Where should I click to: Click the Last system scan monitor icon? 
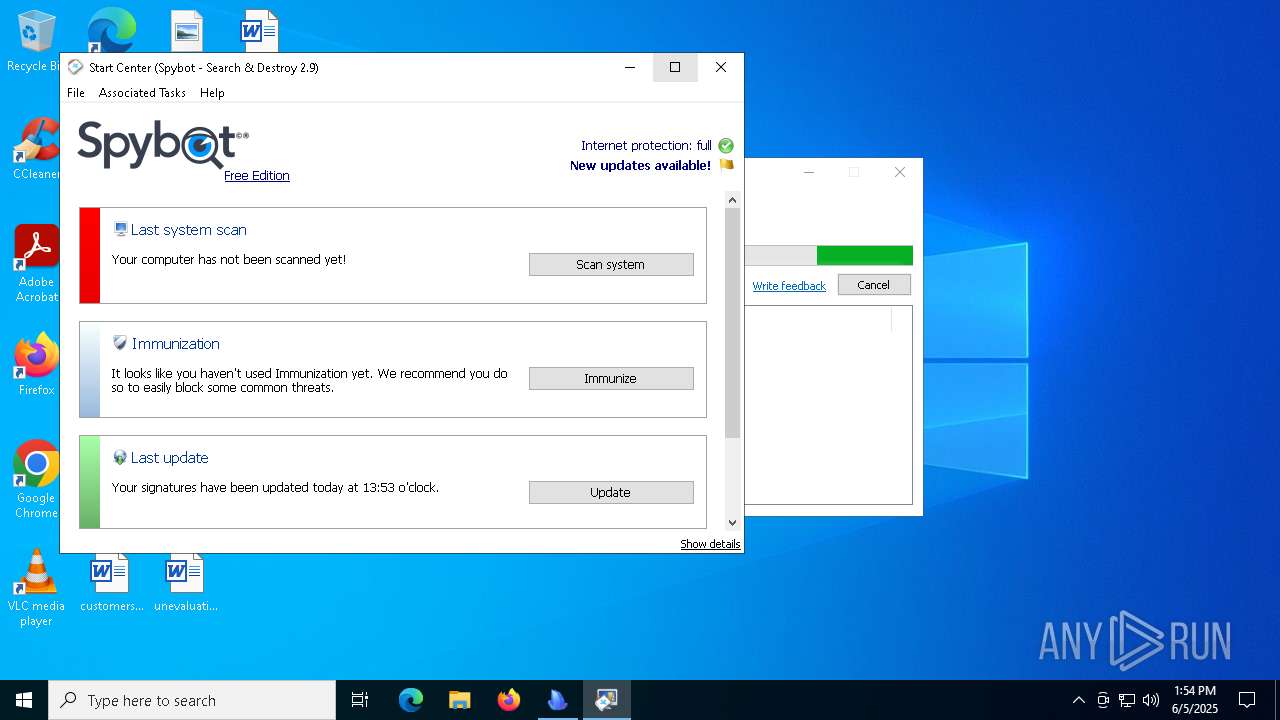coord(121,229)
